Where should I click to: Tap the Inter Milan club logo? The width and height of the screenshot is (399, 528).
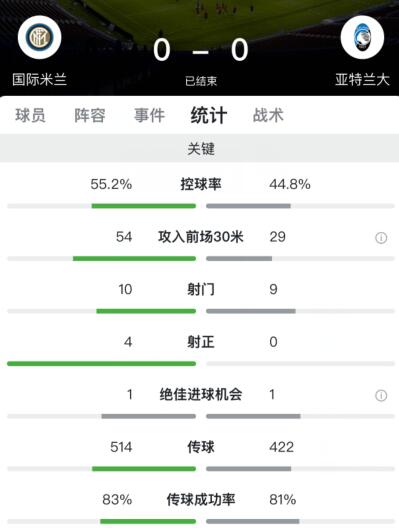(x=39, y=37)
